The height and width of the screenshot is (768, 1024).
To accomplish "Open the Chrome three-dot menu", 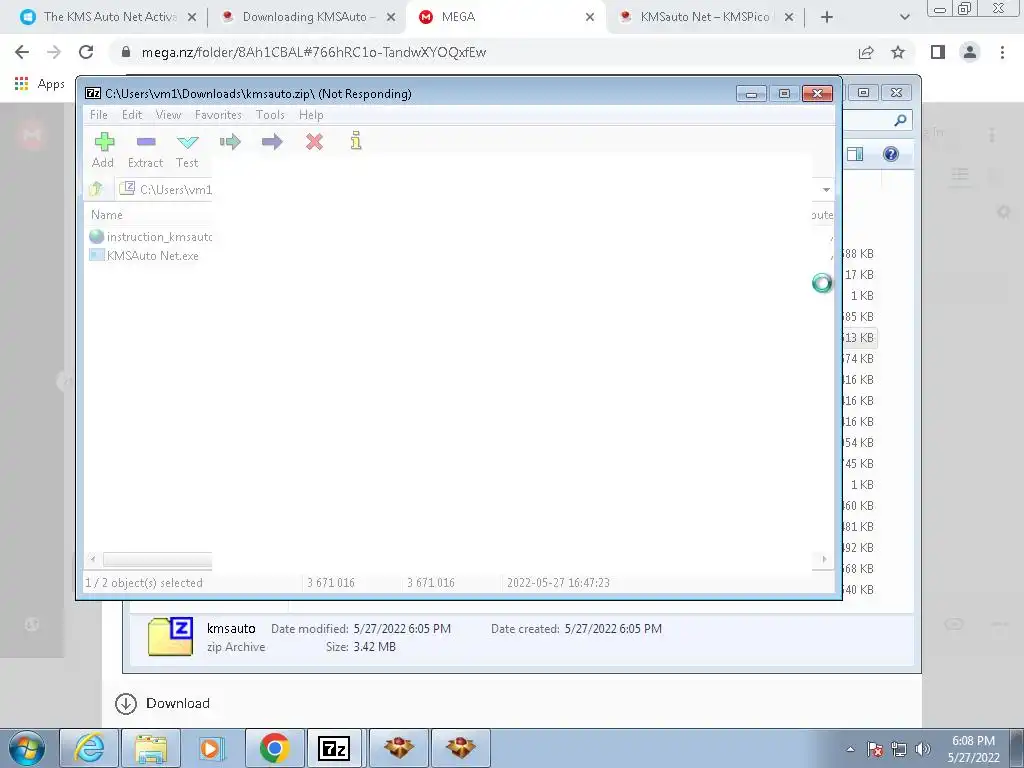I will point(1002,52).
